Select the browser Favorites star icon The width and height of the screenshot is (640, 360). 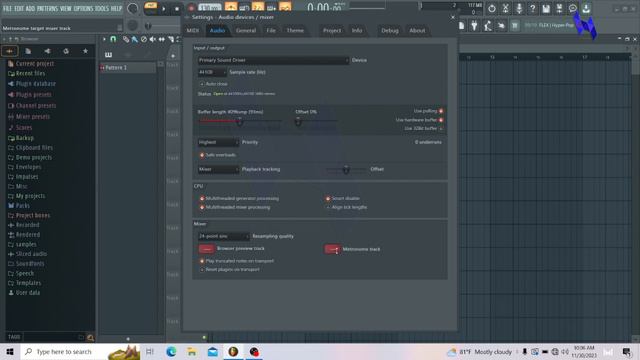tap(85, 51)
